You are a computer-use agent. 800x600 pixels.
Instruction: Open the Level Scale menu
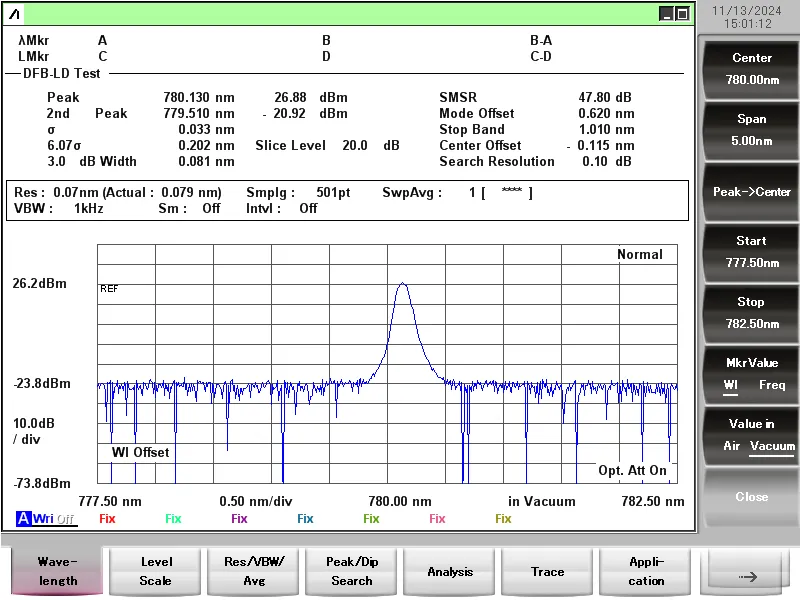pos(156,571)
